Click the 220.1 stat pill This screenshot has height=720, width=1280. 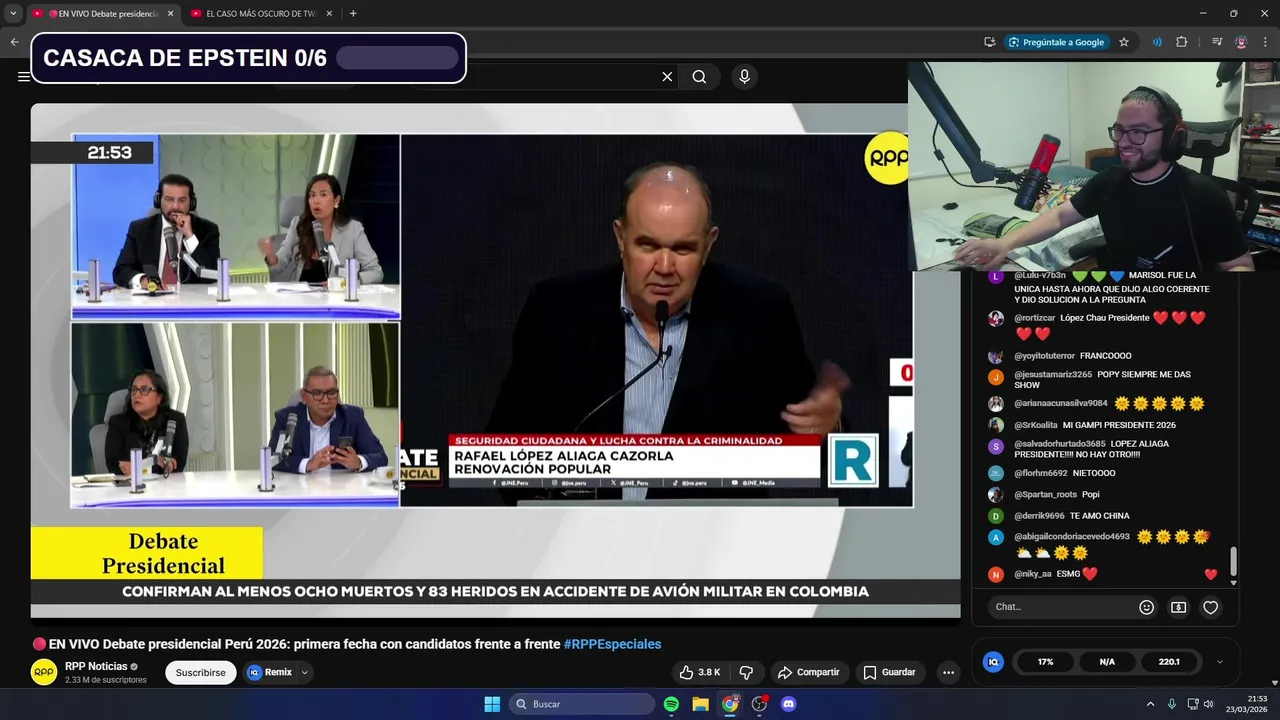click(1169, 662)
